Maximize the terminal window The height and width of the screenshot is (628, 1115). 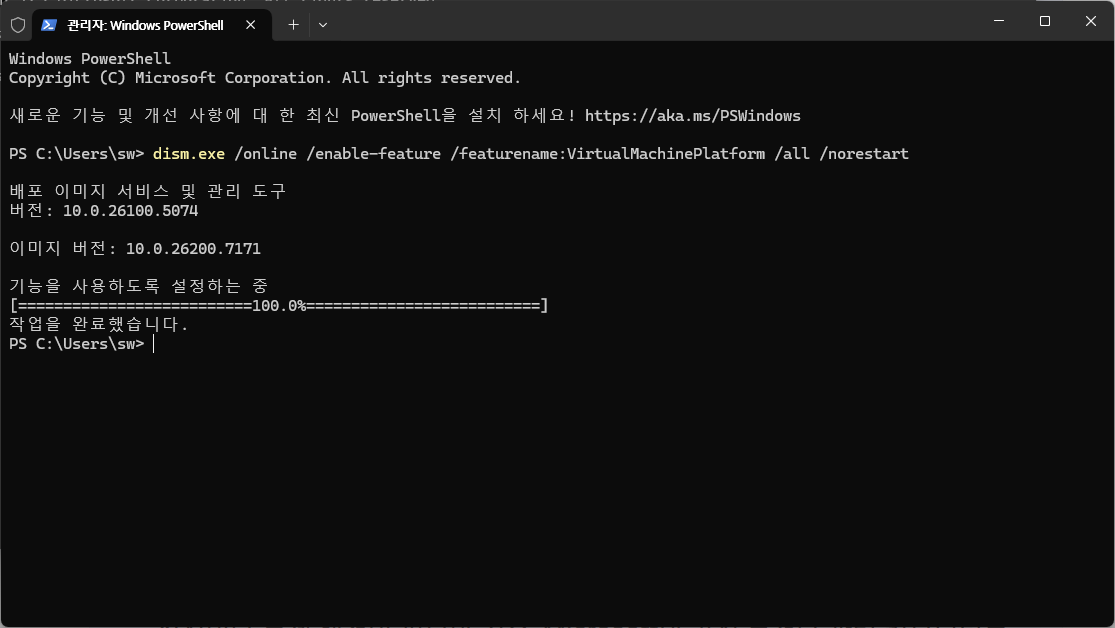point(1045,21)
